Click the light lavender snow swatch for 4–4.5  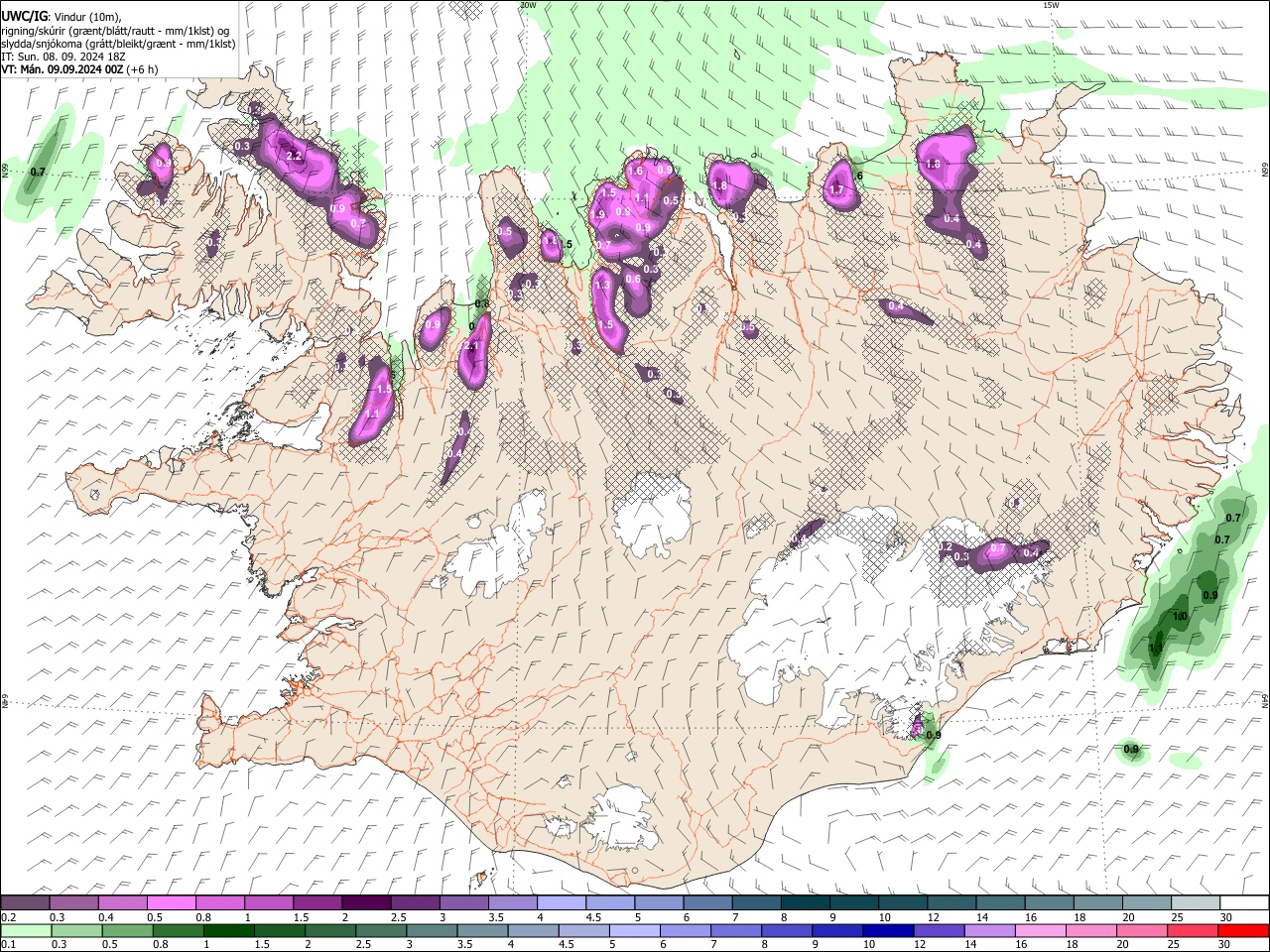(561, 902)
